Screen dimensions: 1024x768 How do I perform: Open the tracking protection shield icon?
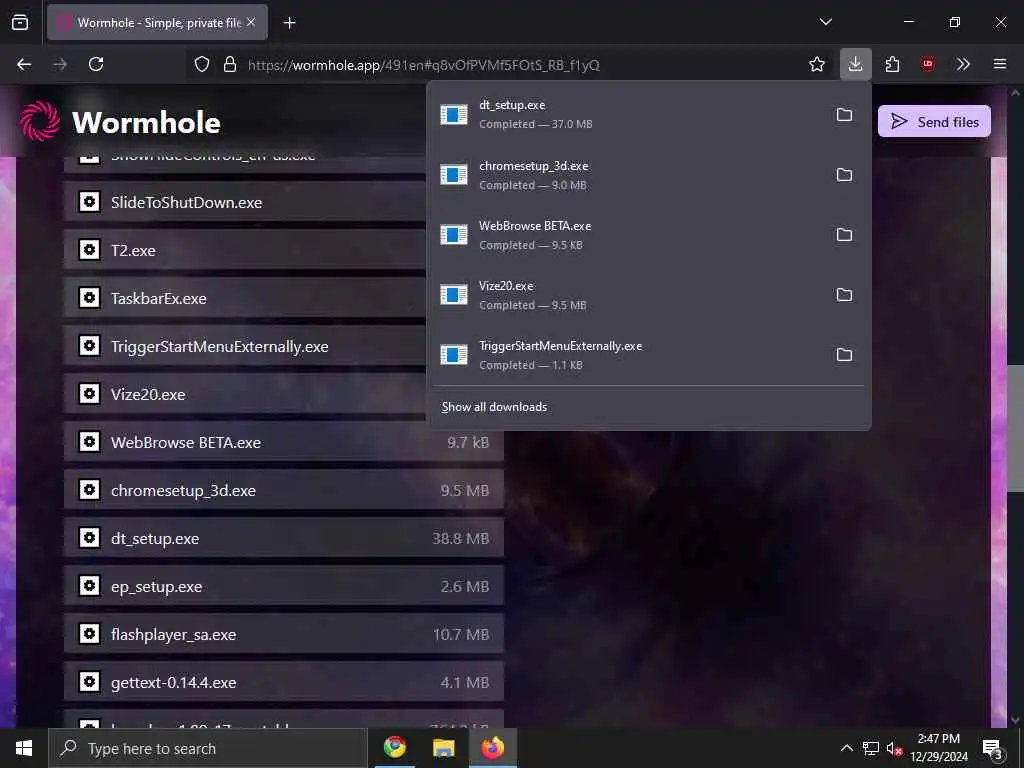[202, 64]
